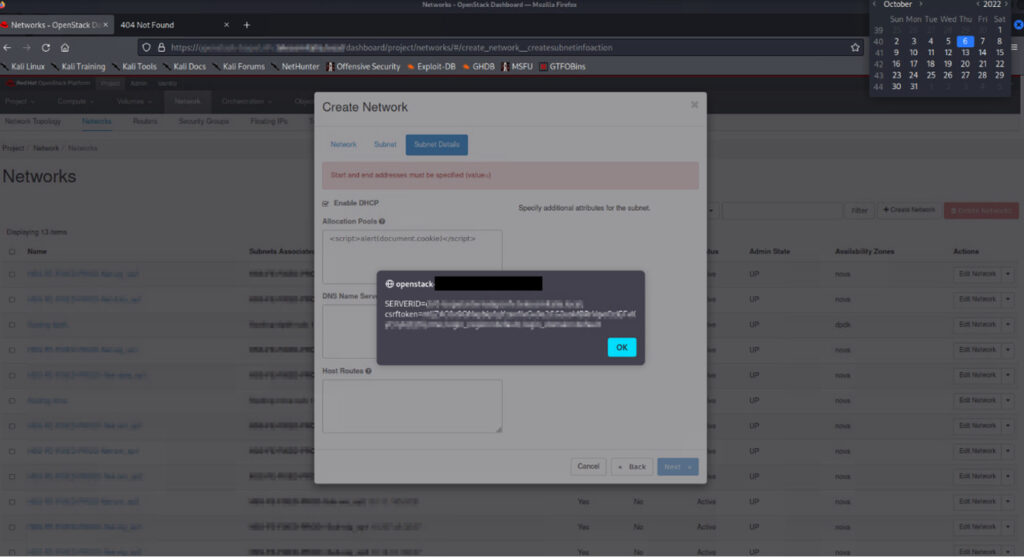Toggle the Enable DHCP checkbox
Screen dimensions: 1024x558
(x=325, y=203)
